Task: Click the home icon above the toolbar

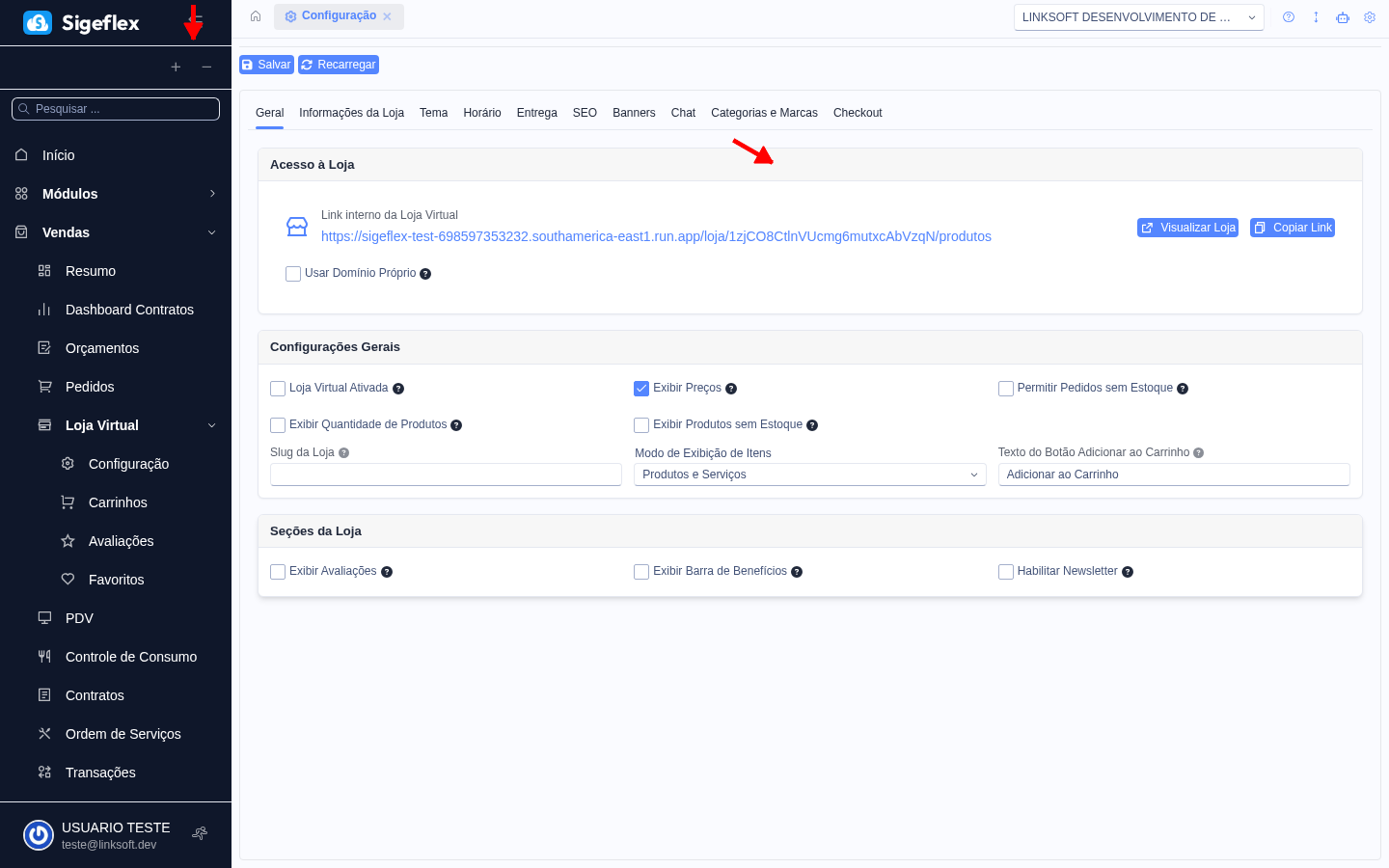Action: (x=255, y=16)
